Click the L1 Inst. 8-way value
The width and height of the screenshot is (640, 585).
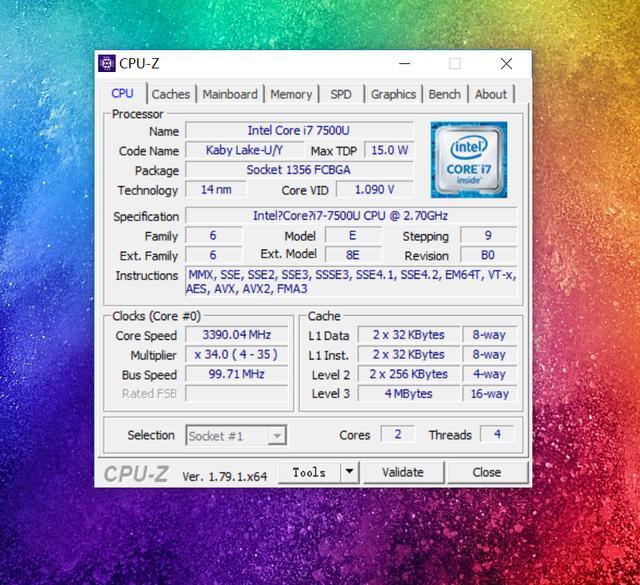(x=489, y=354)
